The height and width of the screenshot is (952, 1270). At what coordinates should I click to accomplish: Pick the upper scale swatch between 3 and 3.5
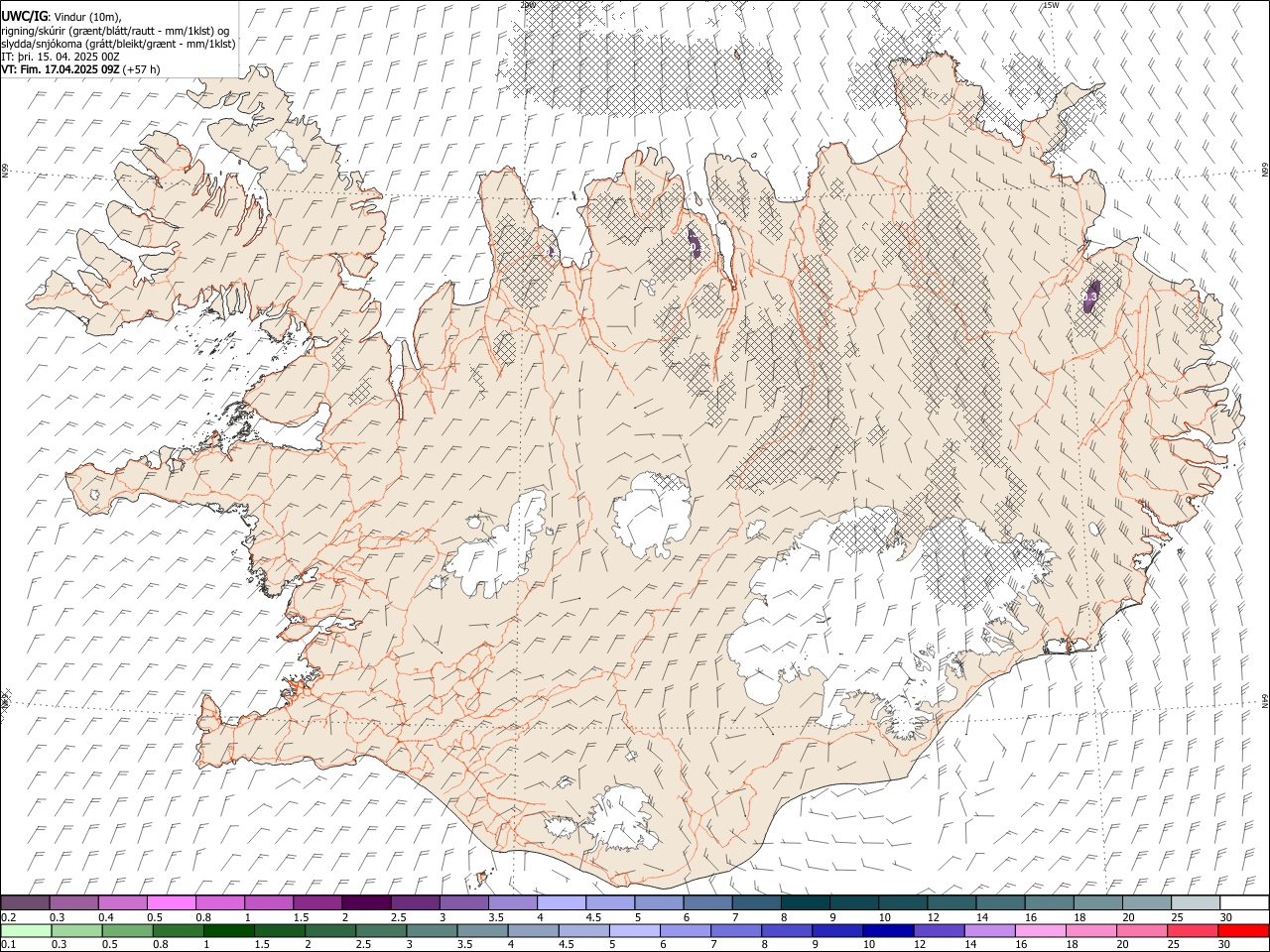463,902
